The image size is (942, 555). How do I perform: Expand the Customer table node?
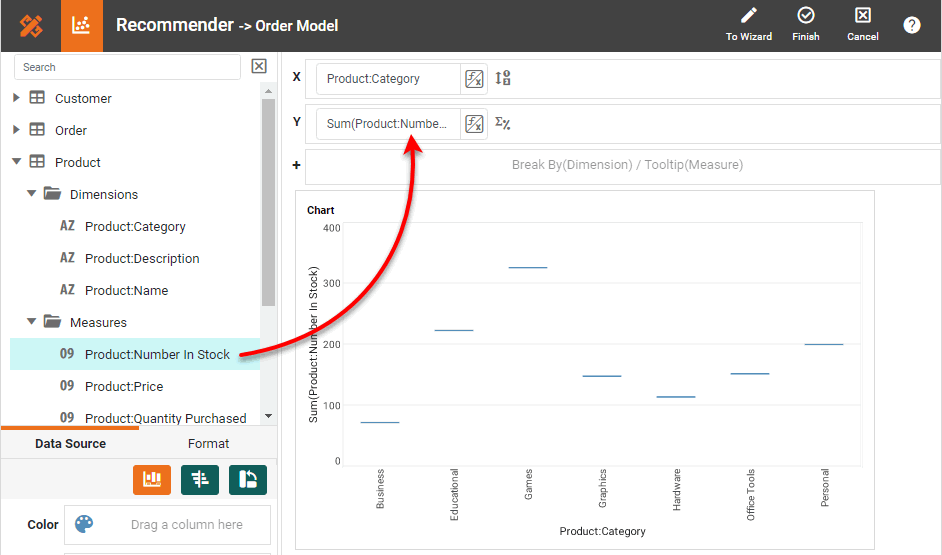(x=16, y=98)
